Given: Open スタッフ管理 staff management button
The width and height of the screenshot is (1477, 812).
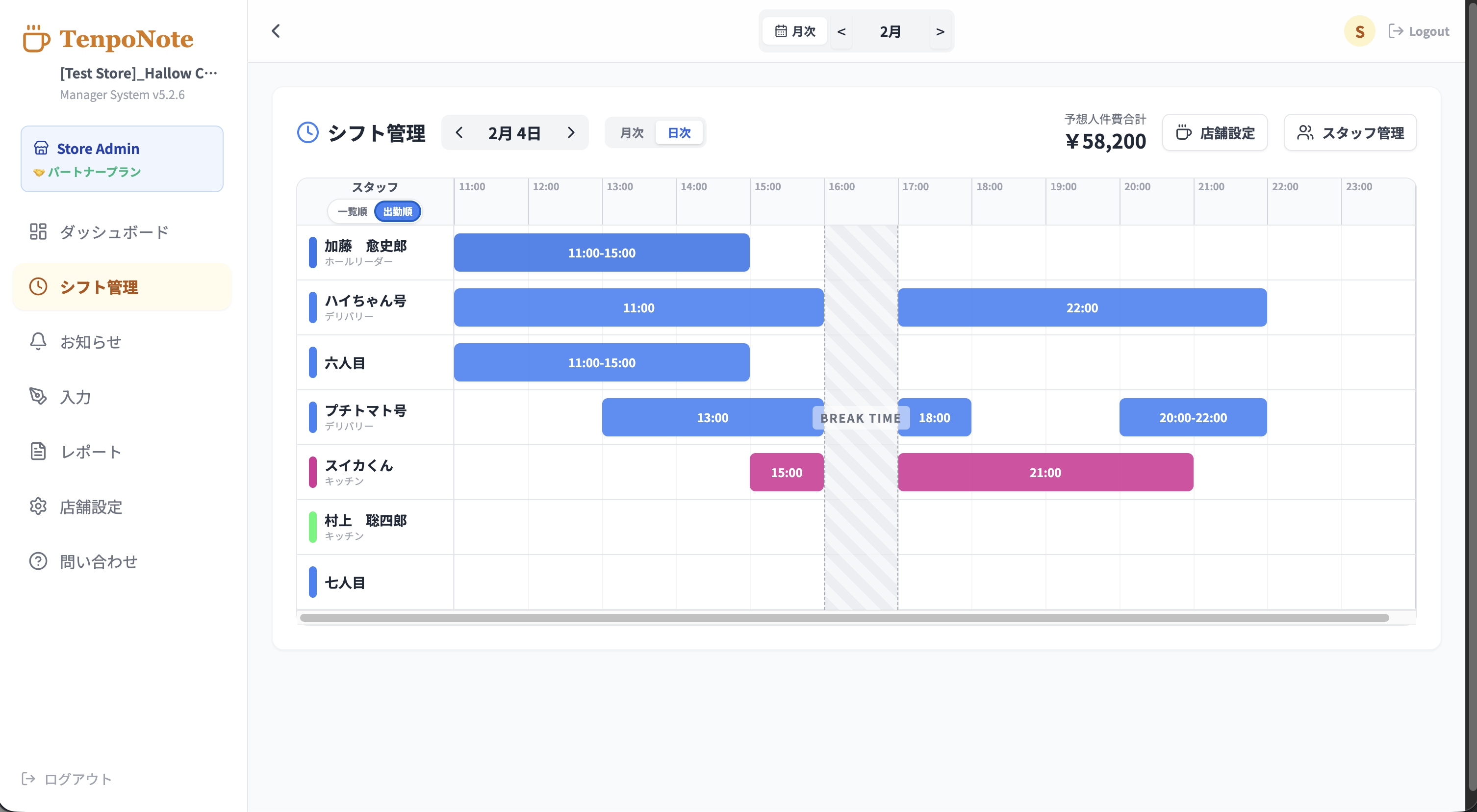Looking at the screenshot, I should pos(1350,132).
